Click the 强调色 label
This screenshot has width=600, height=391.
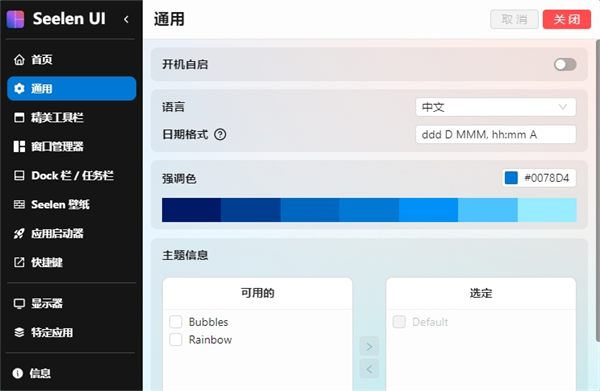point(179,179)
